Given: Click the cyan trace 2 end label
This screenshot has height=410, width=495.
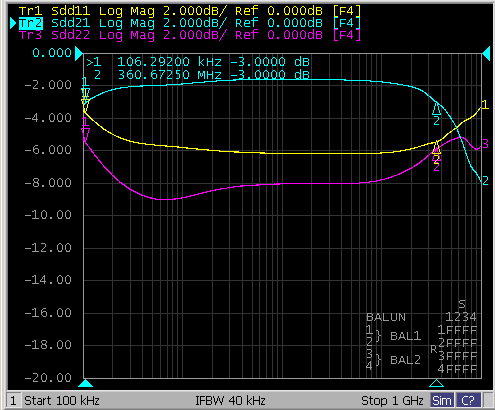Looking at the screenshot, I should click(x=485, y=181).
